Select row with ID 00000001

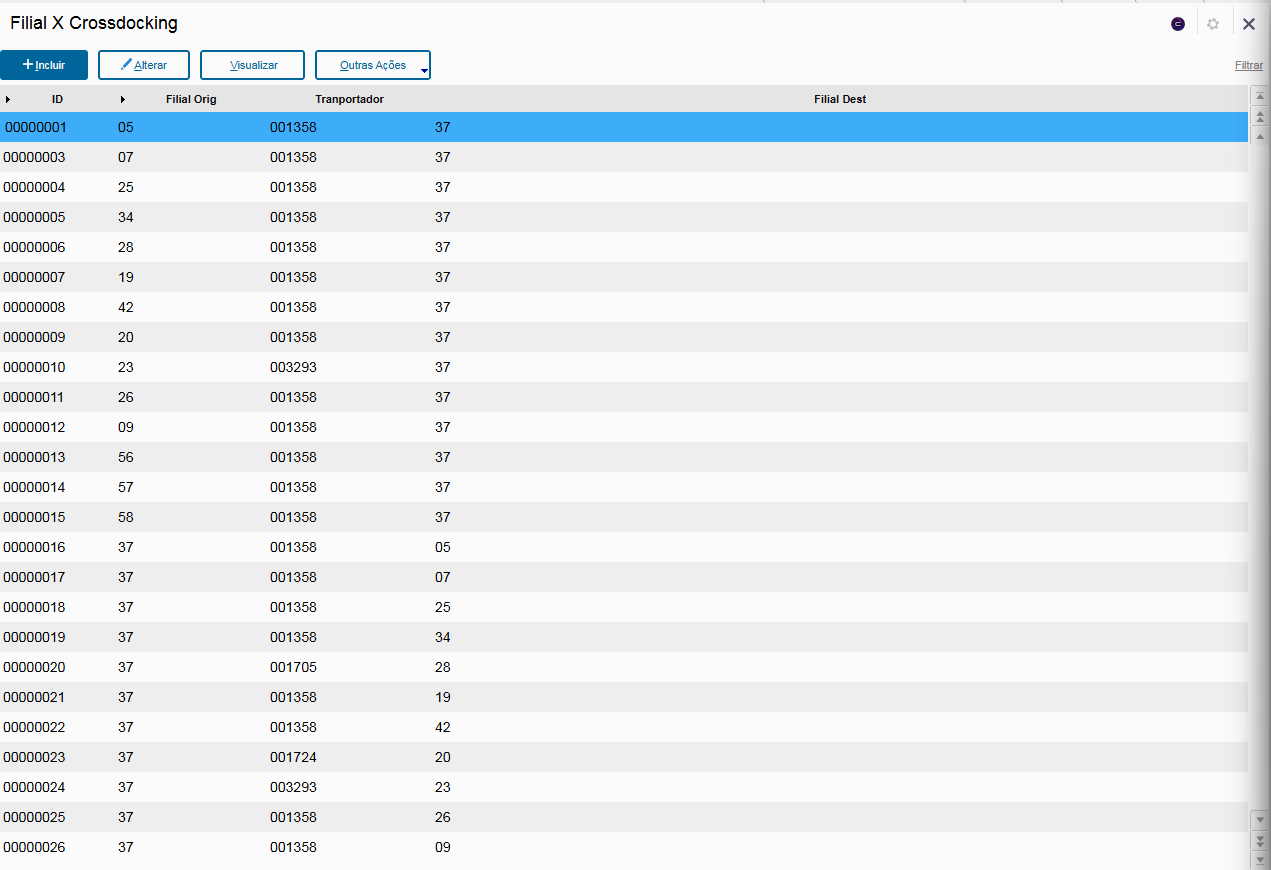click(x=624, y=127)
